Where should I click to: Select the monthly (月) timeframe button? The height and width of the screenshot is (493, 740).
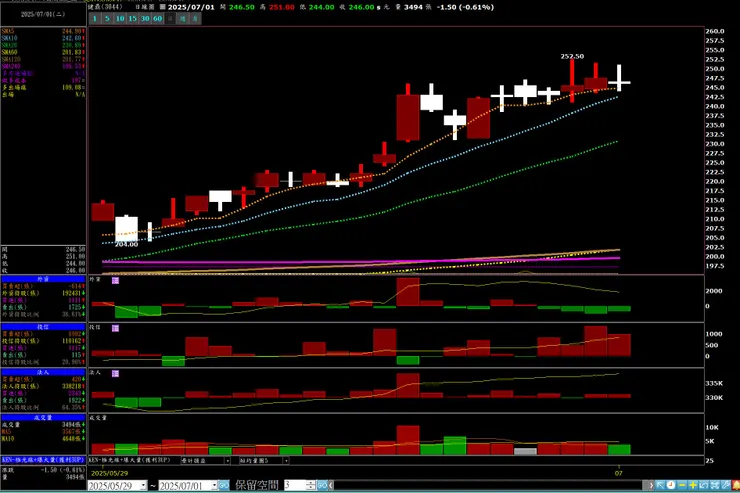195,18
